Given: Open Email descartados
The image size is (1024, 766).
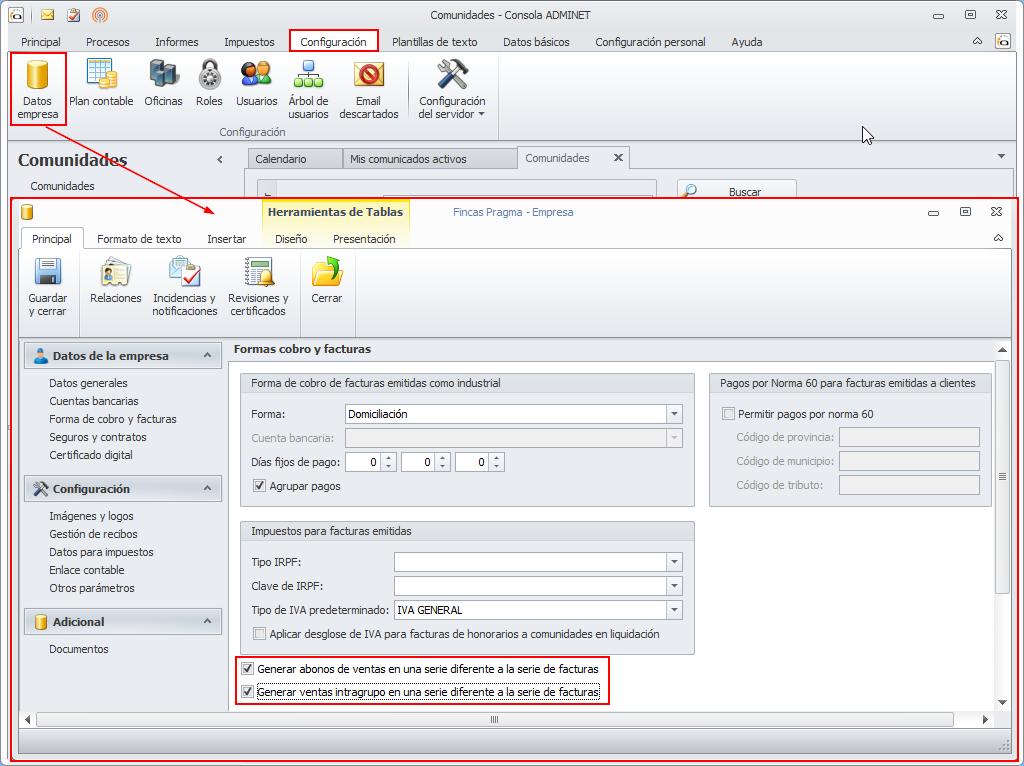Looking at the screenshot, I should pos(368,90).
